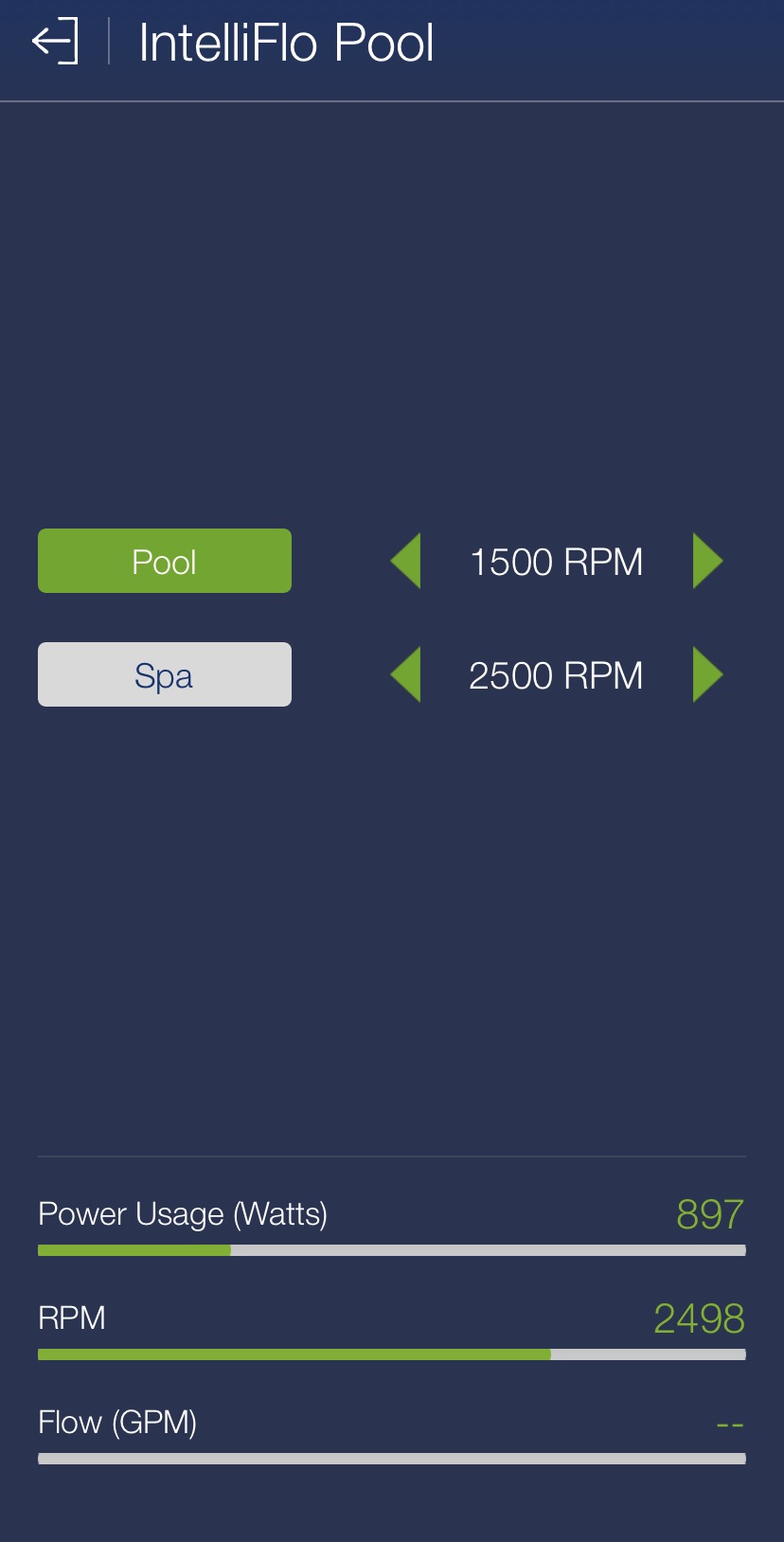Tap the Flow (GPM) label

tap(117, 1423)
